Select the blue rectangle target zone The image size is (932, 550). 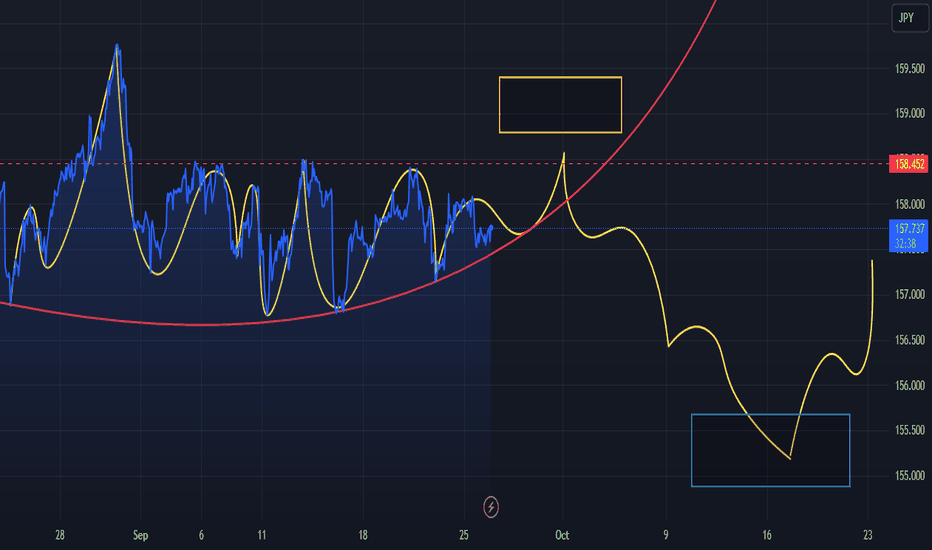[771, 450]
